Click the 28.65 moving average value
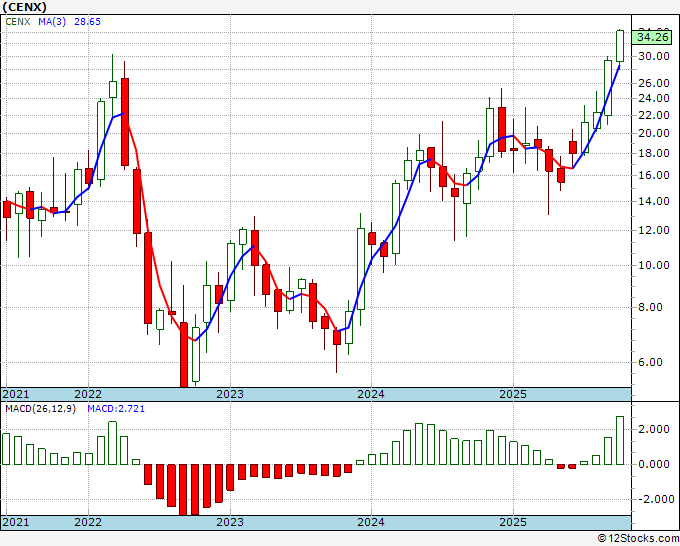The height and width of the screenshot is (546, 680). point(87,21)
